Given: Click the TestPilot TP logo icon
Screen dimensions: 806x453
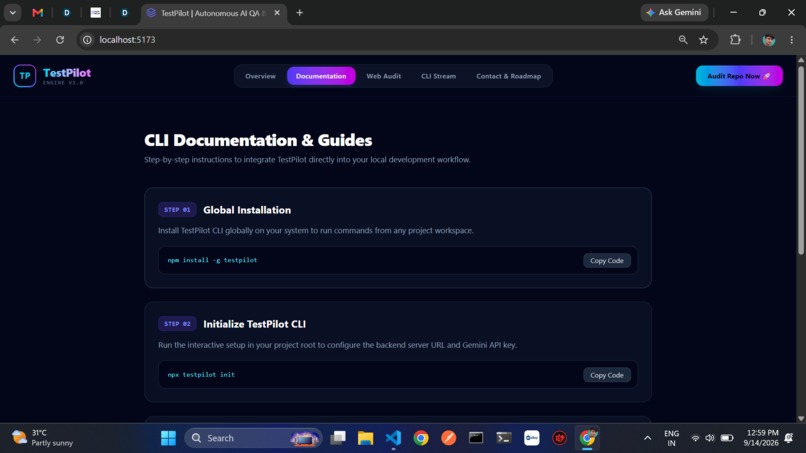Looking at the screenshot, I should coord(25,76).
